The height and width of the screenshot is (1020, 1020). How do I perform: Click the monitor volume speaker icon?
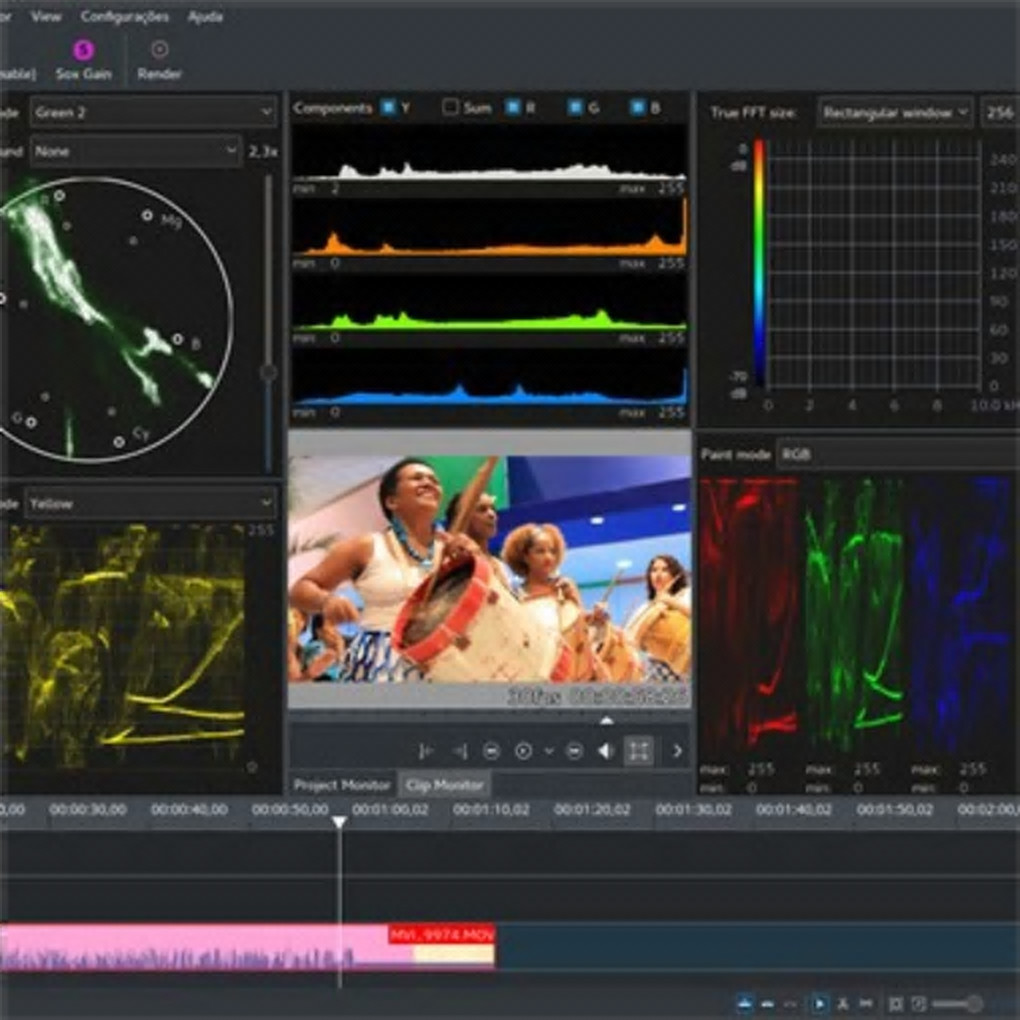[605, 751]
